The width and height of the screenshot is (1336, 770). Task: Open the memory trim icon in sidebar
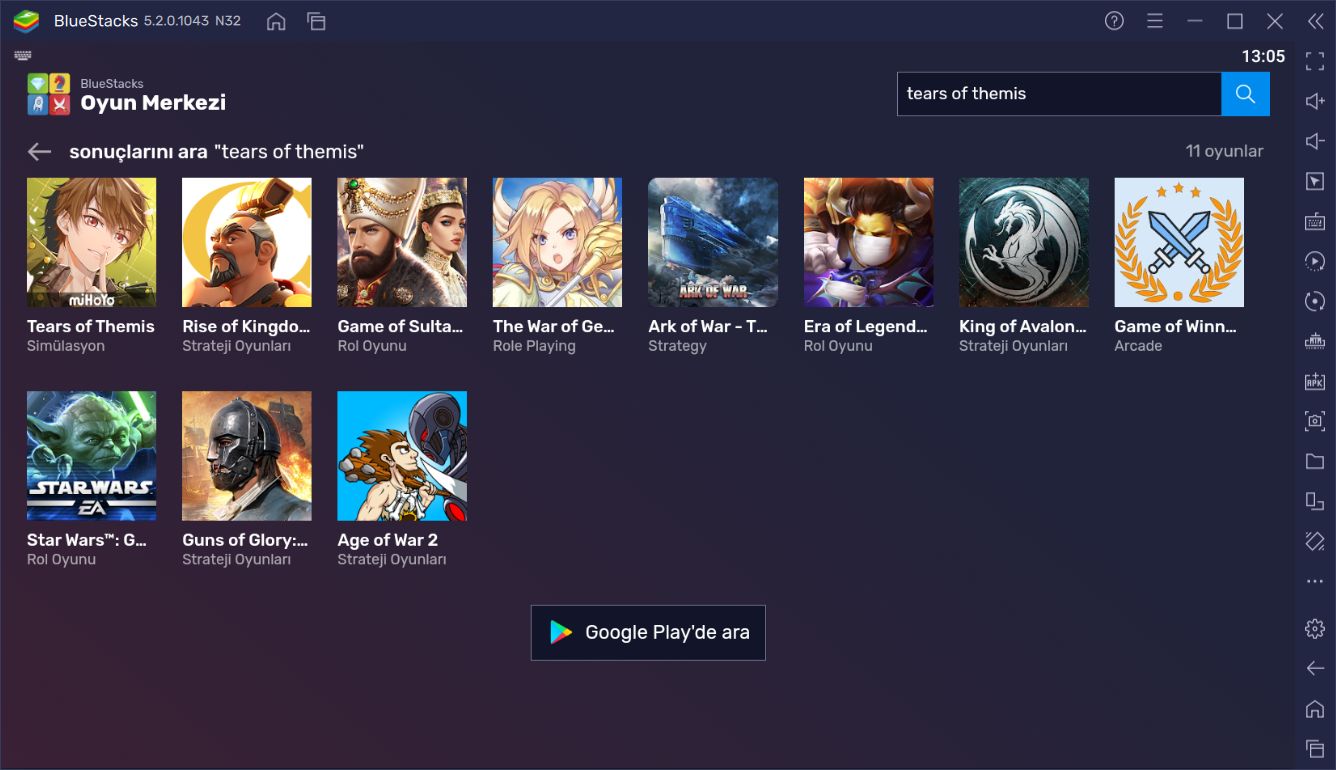click(1315, 341)
